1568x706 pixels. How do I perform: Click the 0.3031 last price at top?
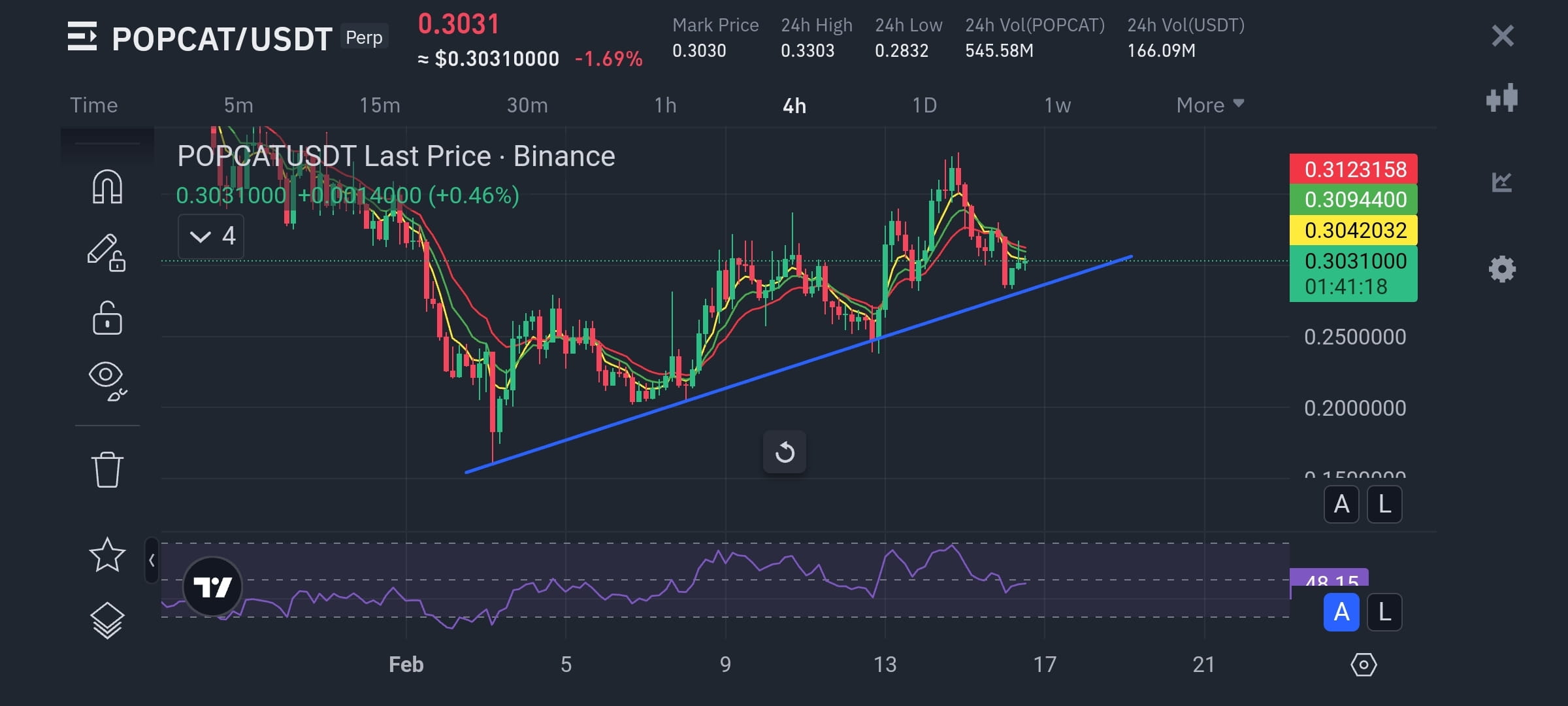459,24
